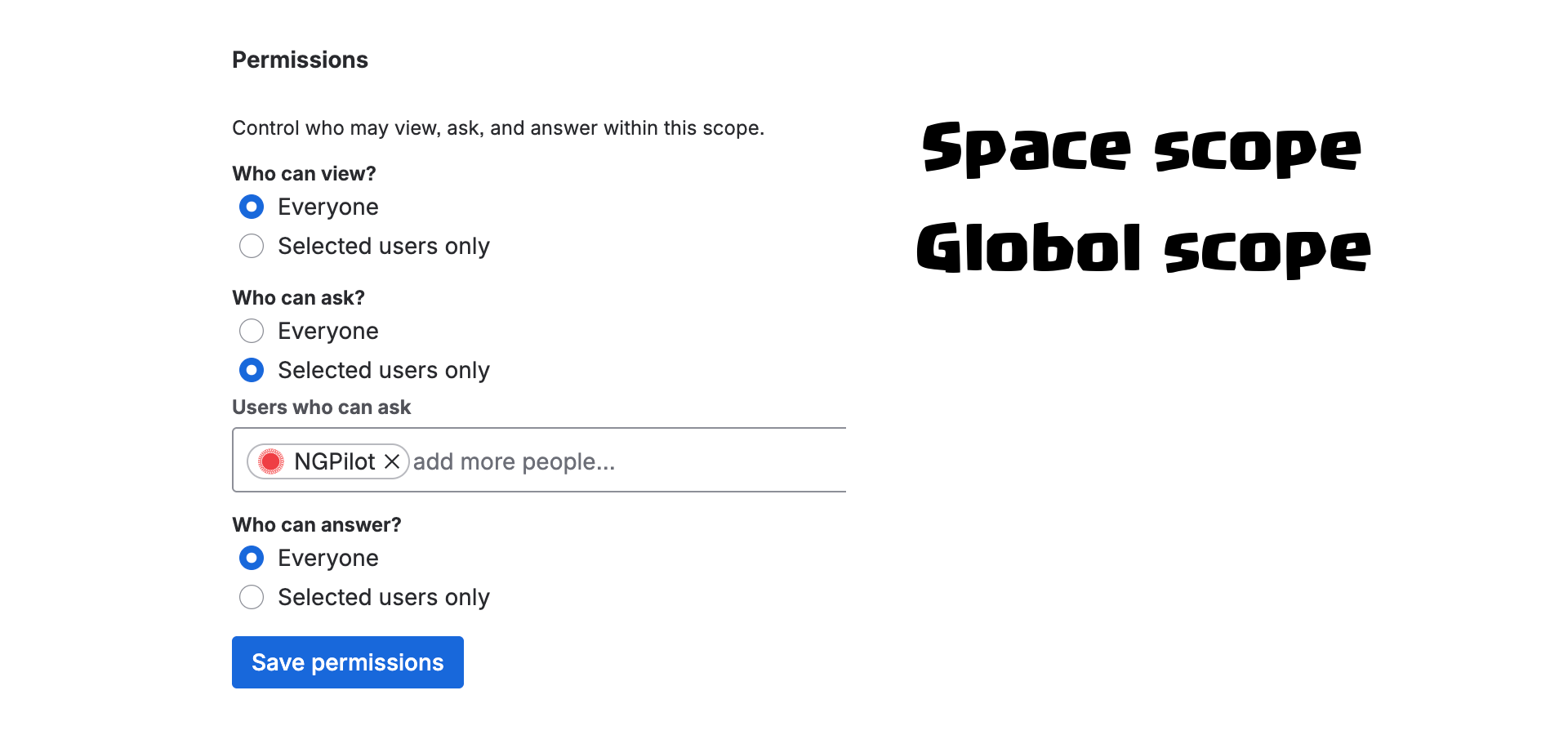The width and height of the screenshot is (1568, 735).
Task: Click the "Who can answer?" group label
Action: [317, 524]
